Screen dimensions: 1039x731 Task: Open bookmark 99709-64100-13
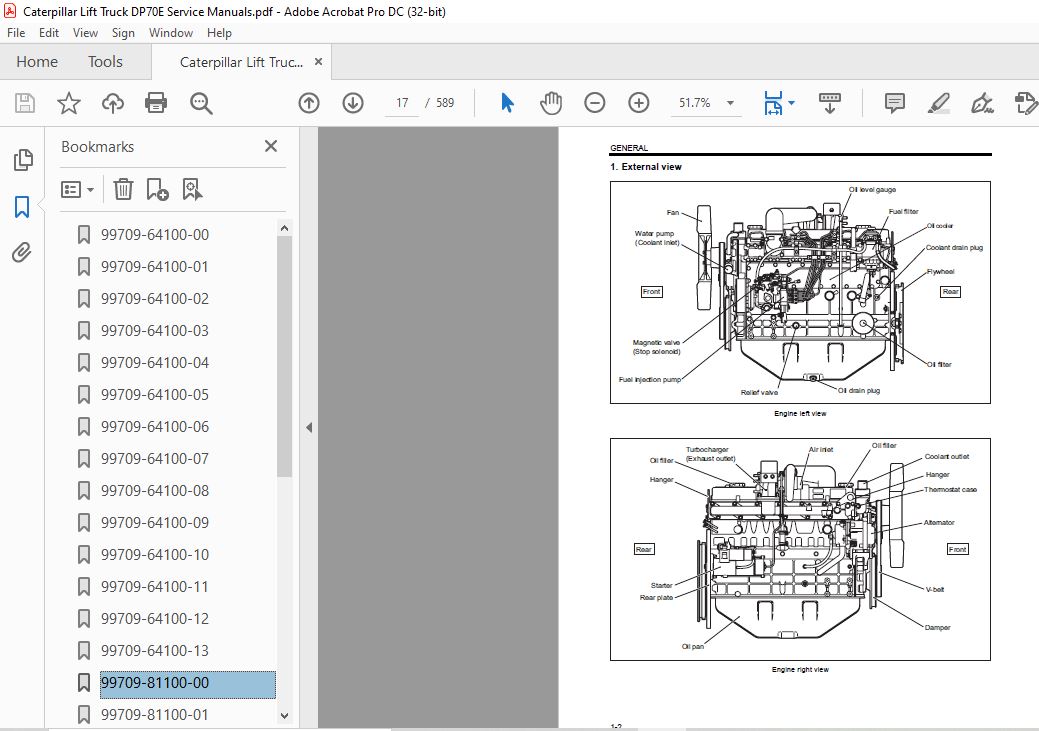coord(155,650)
